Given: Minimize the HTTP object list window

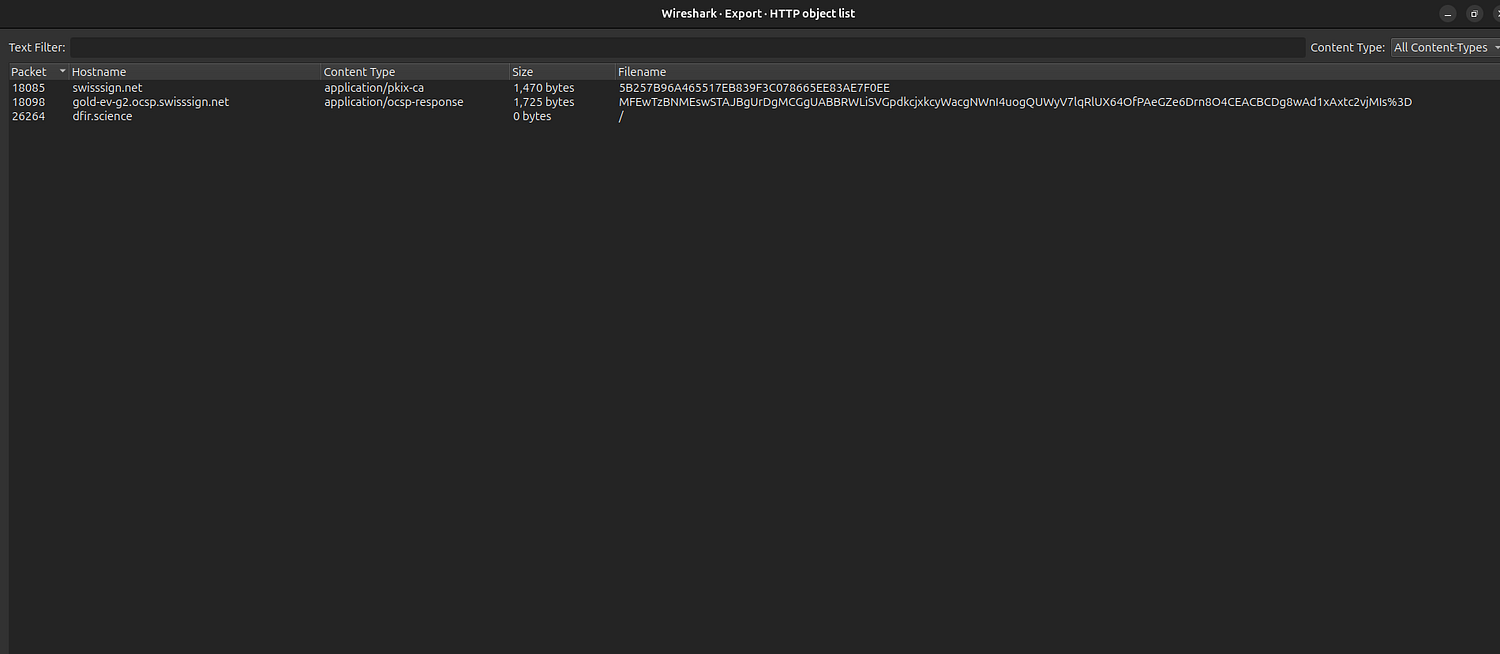Looking at the screenshot, I should coord(1447,14).
